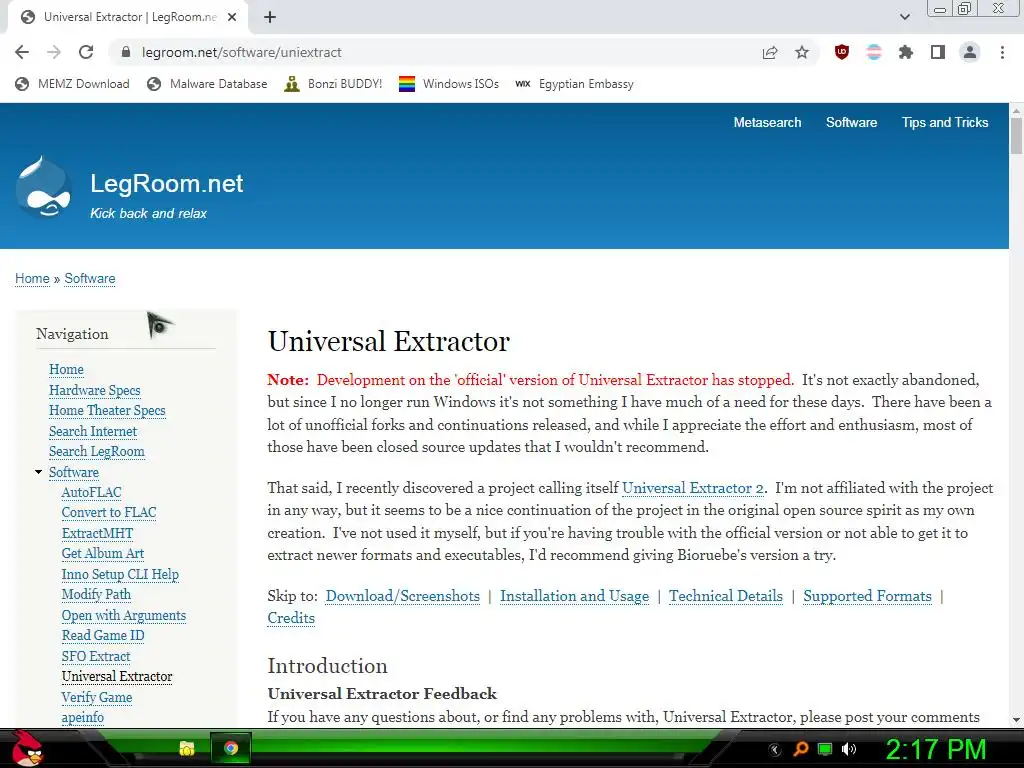Open the Windows ISOs bookmark

click(449, 84)
